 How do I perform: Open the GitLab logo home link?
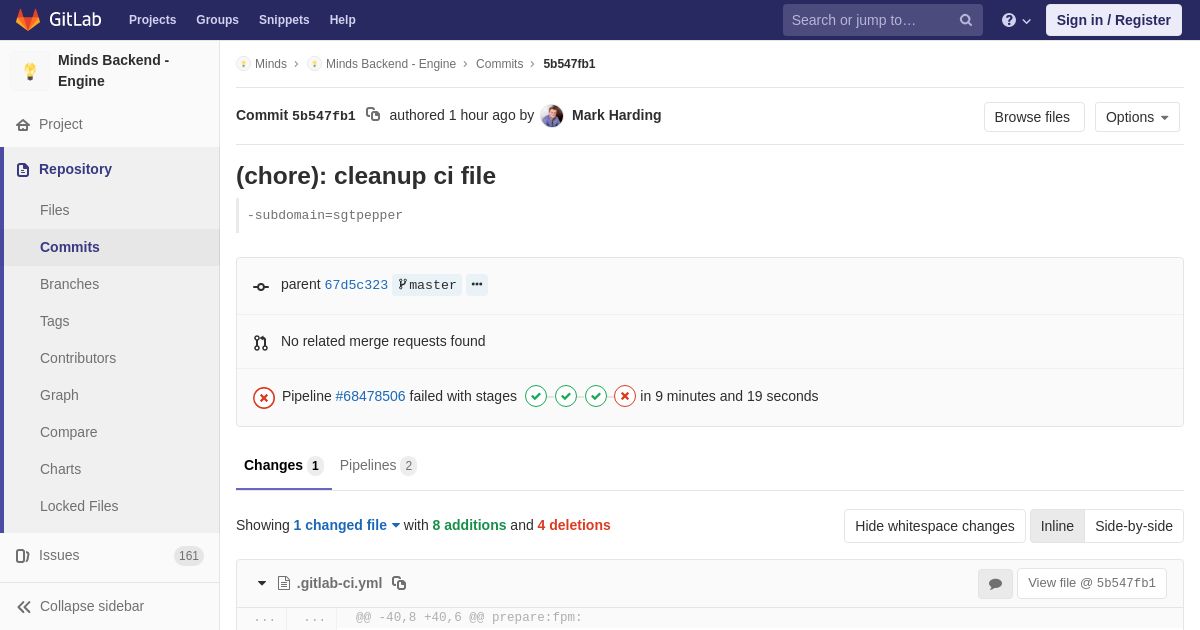(58, 20)
